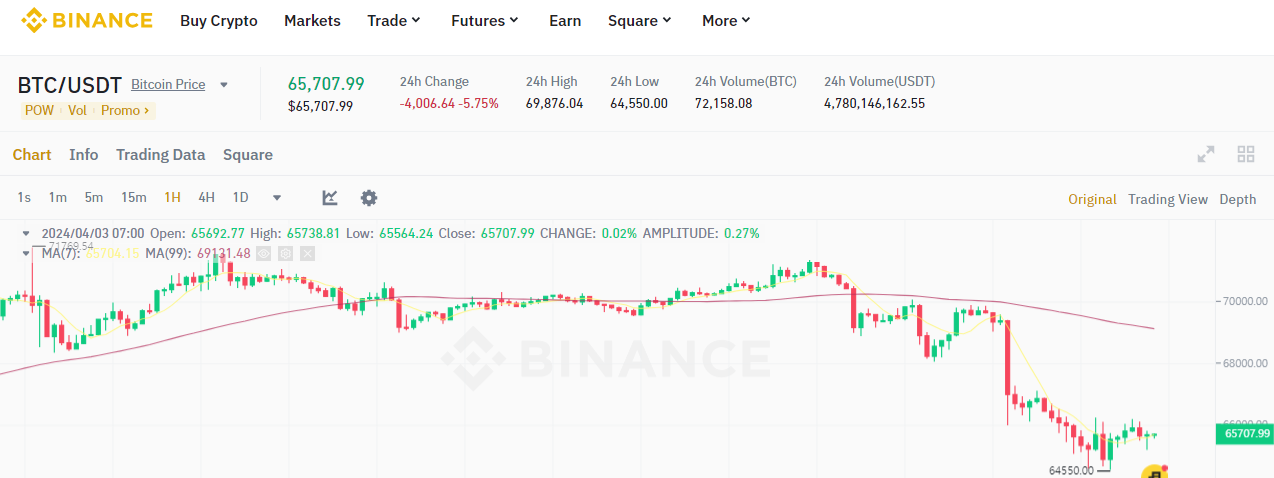Open the technical indicators chart icon
Image resolution: width=1274 pixels, height=478 pixels.
coord(330,197)
